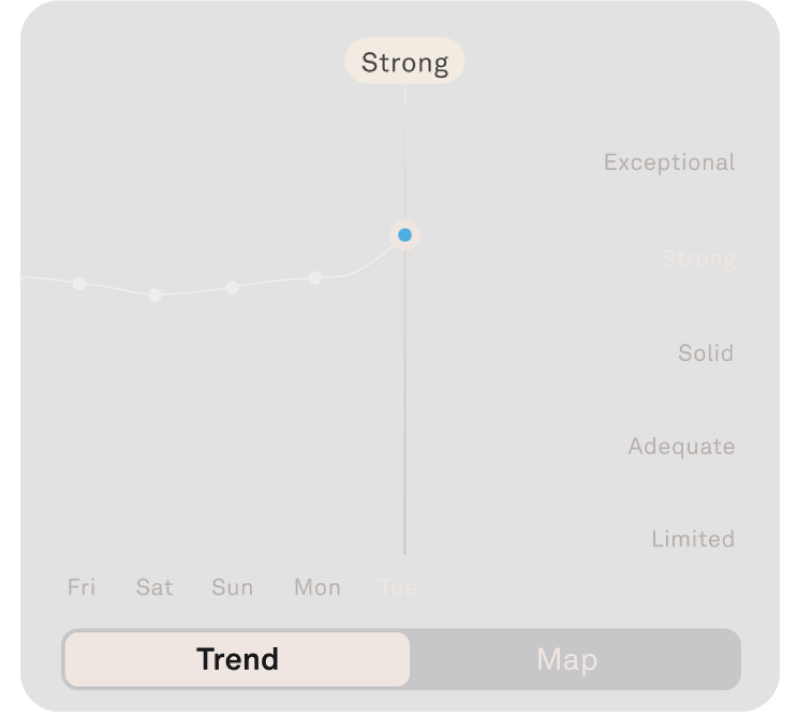Click the Strong tooltip bubble

pyautogui.click(x=405, y=61)
